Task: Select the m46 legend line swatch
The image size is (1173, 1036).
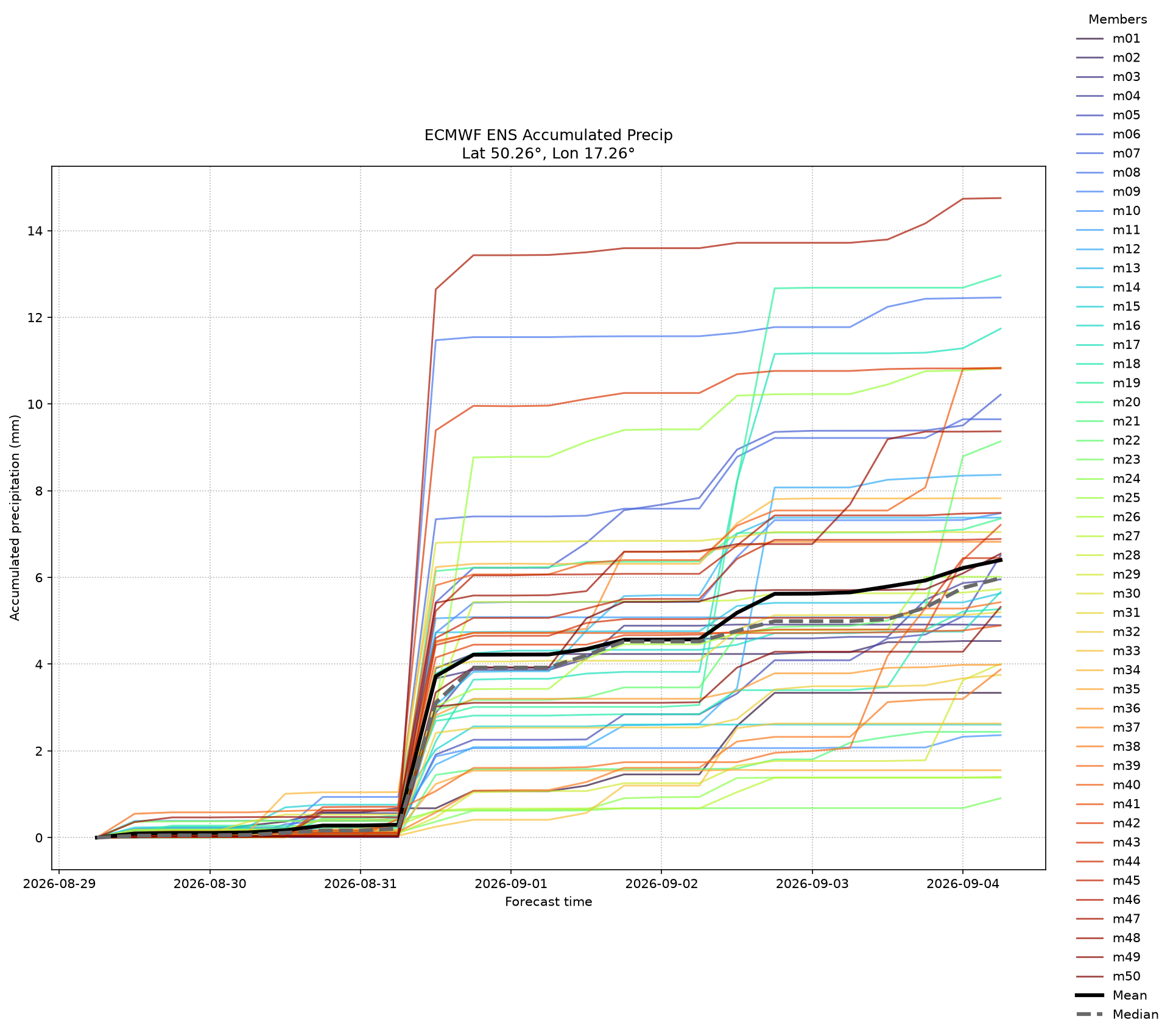Action: [1090, 900]
